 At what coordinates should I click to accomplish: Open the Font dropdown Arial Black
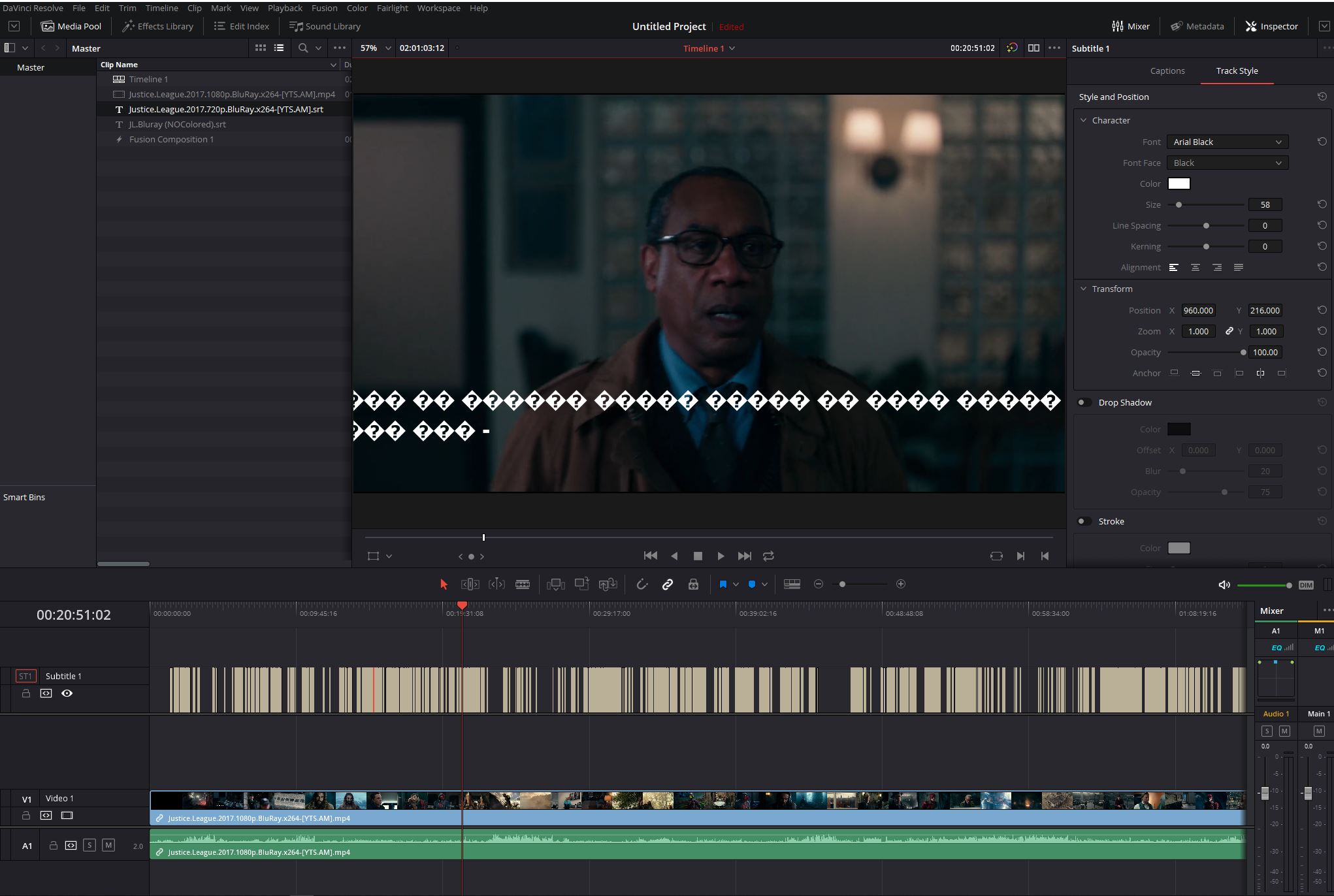coord(1228,142)
